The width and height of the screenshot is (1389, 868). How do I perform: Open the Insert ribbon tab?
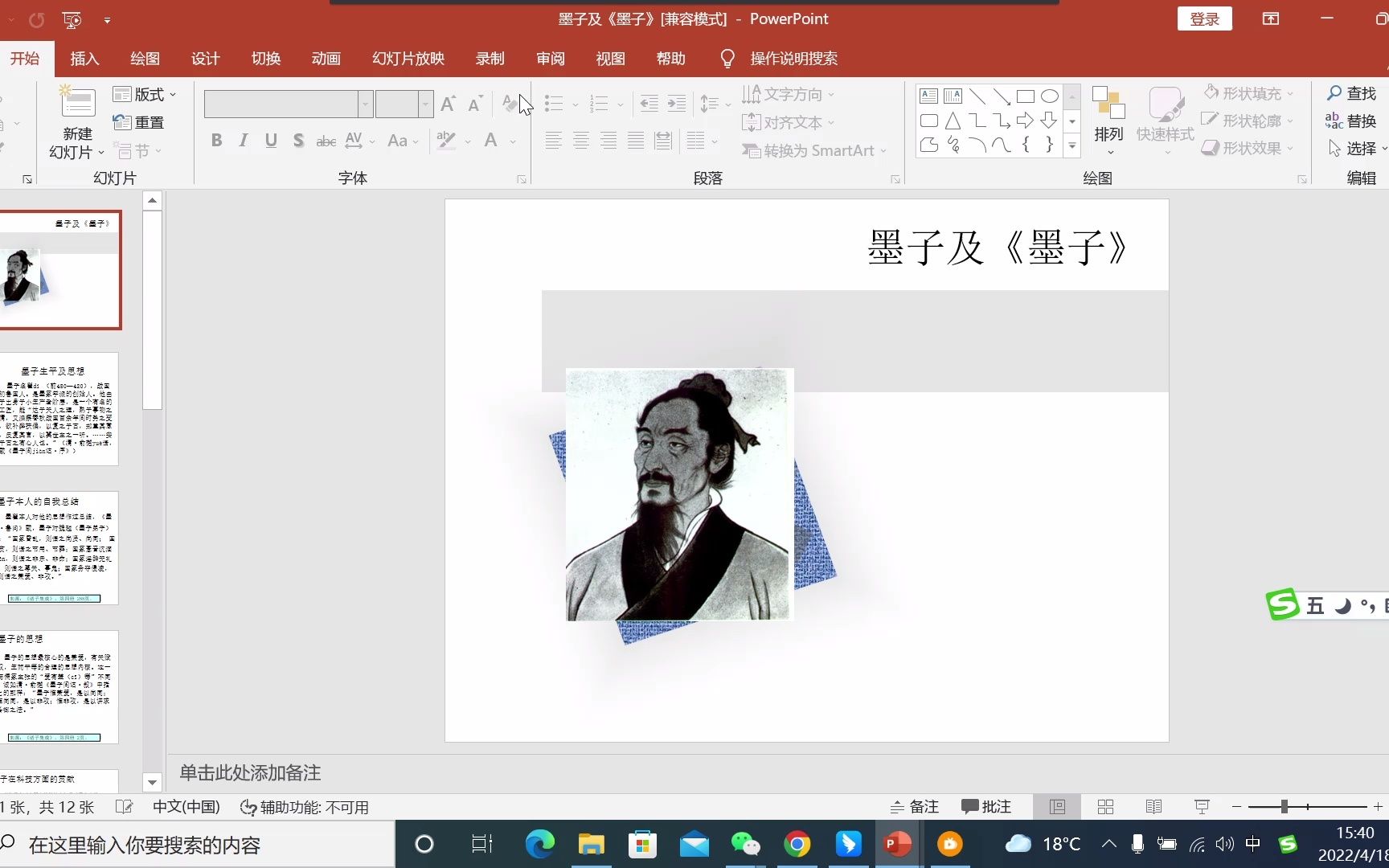(84, 59)
